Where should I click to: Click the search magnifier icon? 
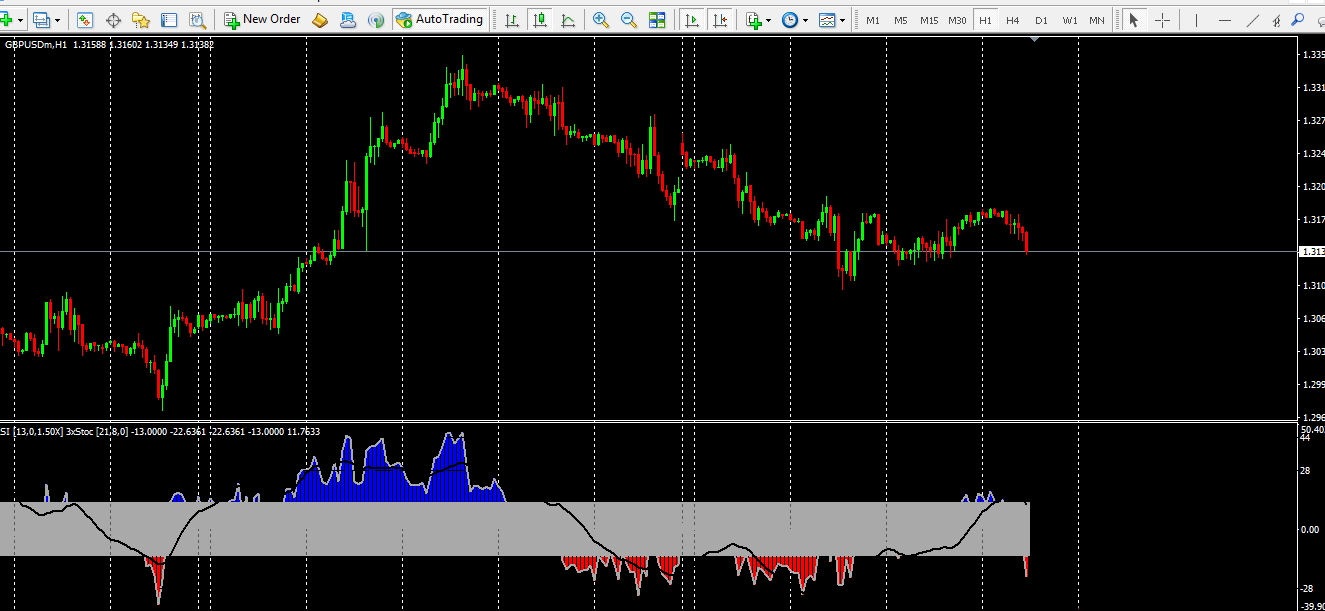tap(1297, 19)
